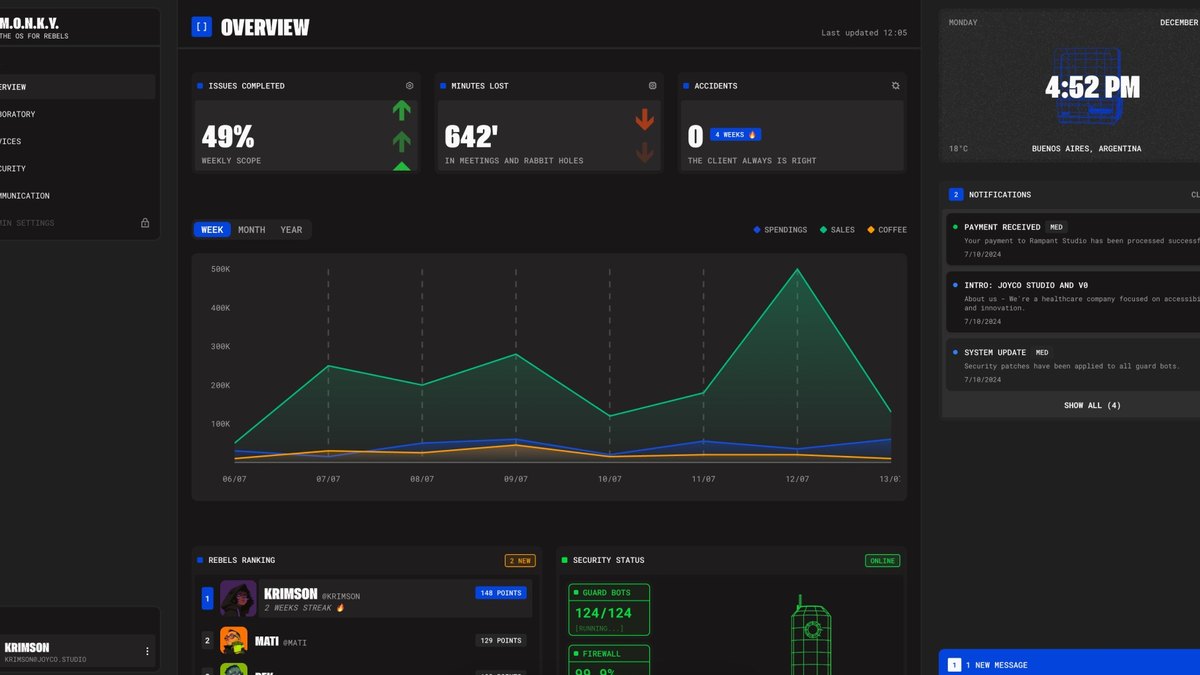Image resolution: width=1200 pixels, height=675 pixels.
Task: Click the Online status badge
Action: coord(882,561)
